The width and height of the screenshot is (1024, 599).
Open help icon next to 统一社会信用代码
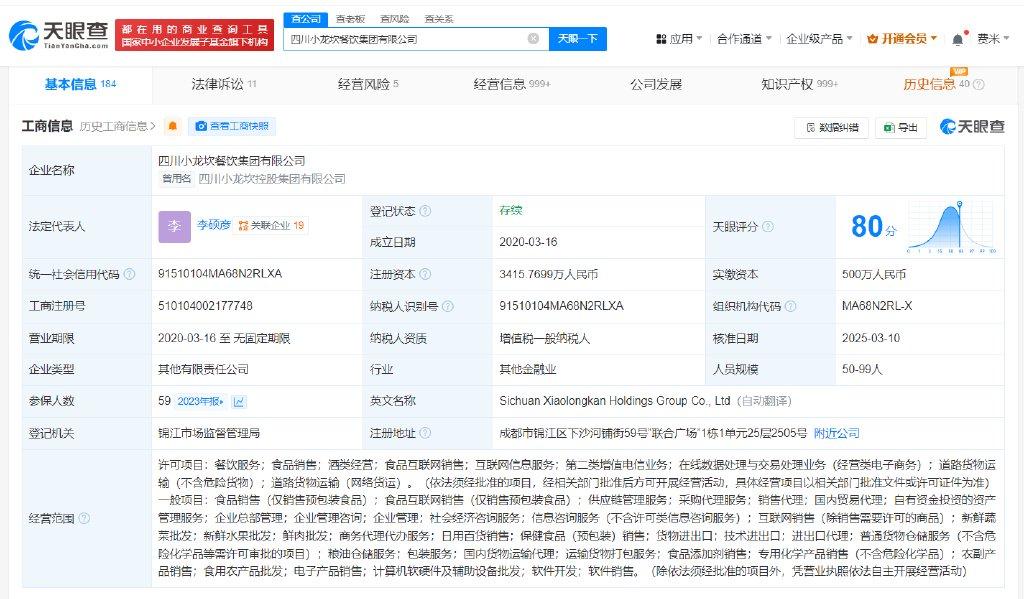[129, 274]
